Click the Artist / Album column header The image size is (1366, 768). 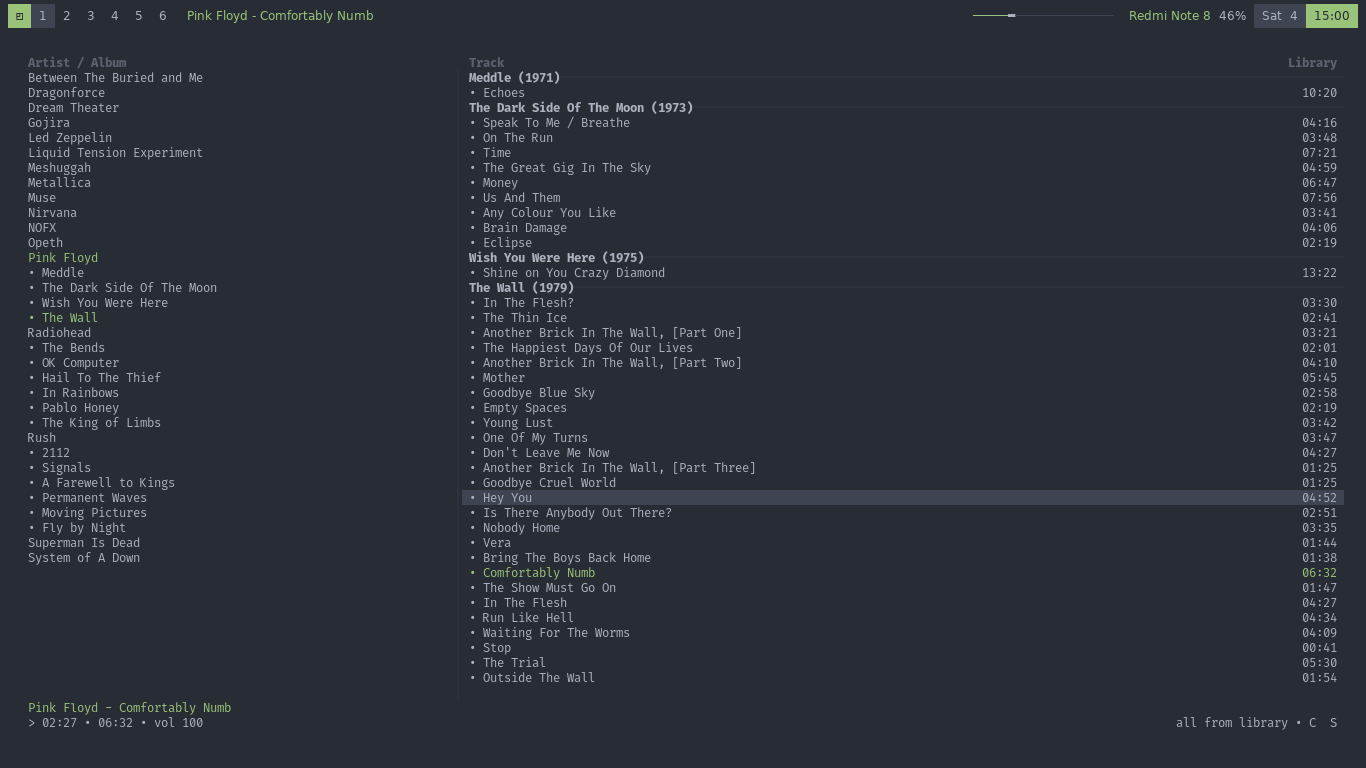77,62
